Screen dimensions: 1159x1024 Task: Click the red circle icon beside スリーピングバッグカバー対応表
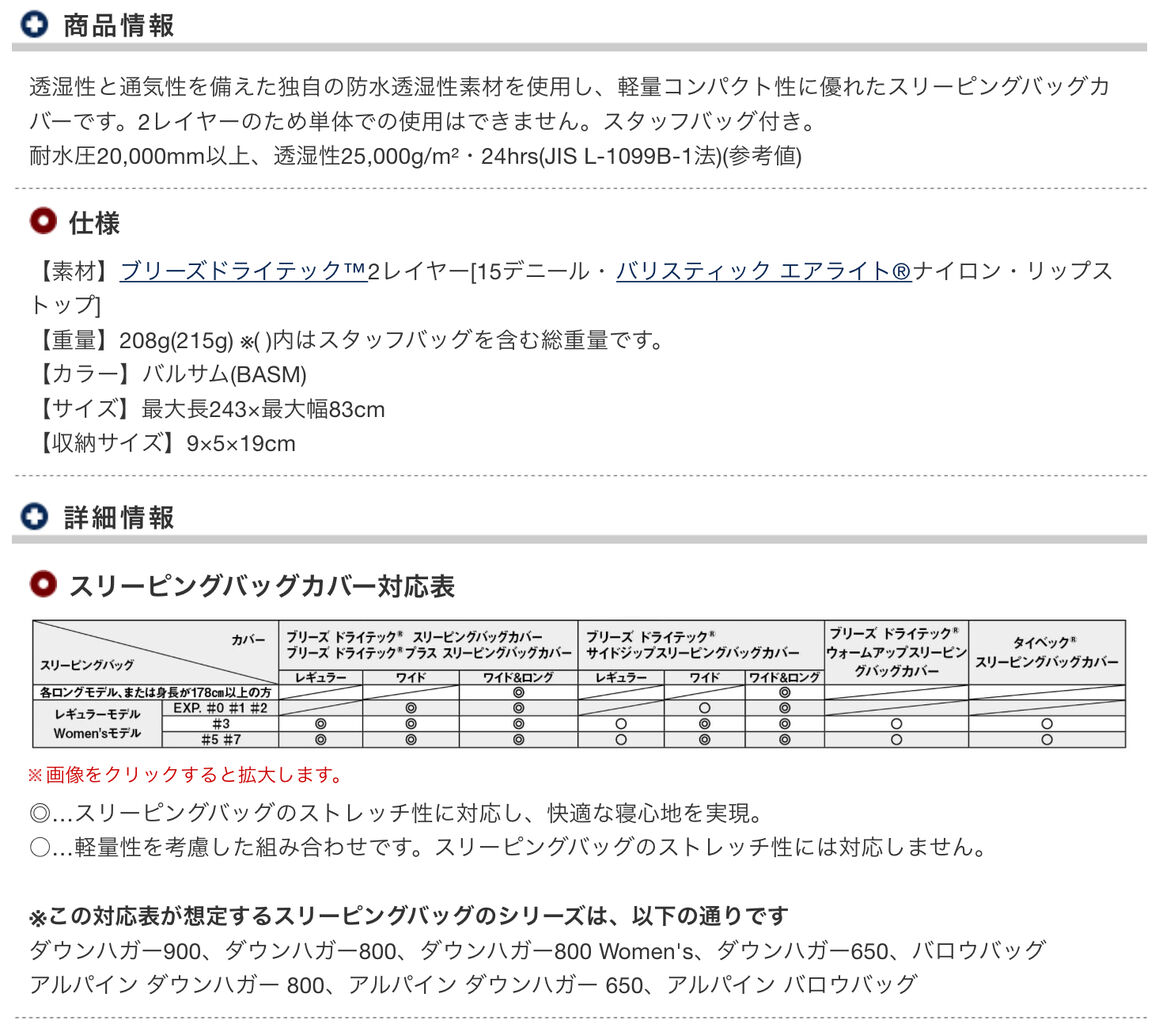pos(43,584)
